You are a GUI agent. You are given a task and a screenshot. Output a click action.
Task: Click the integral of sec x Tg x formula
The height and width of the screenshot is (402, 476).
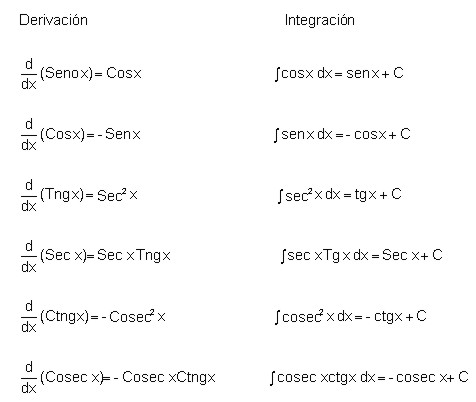point(362,256)
